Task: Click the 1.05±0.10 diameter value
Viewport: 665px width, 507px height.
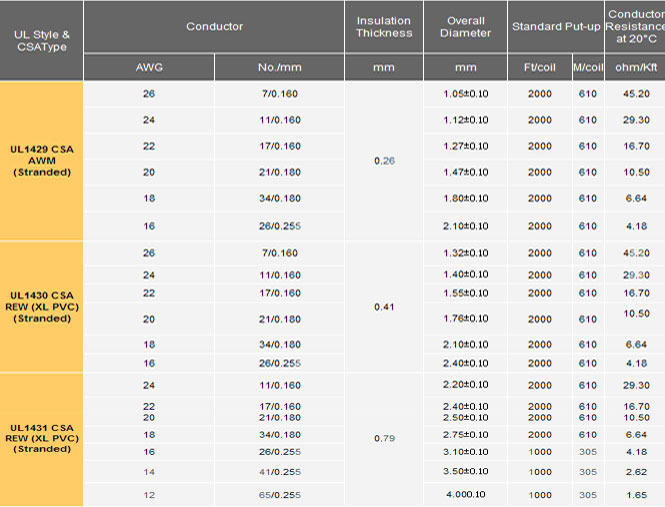Action: [x=466, y=94]
